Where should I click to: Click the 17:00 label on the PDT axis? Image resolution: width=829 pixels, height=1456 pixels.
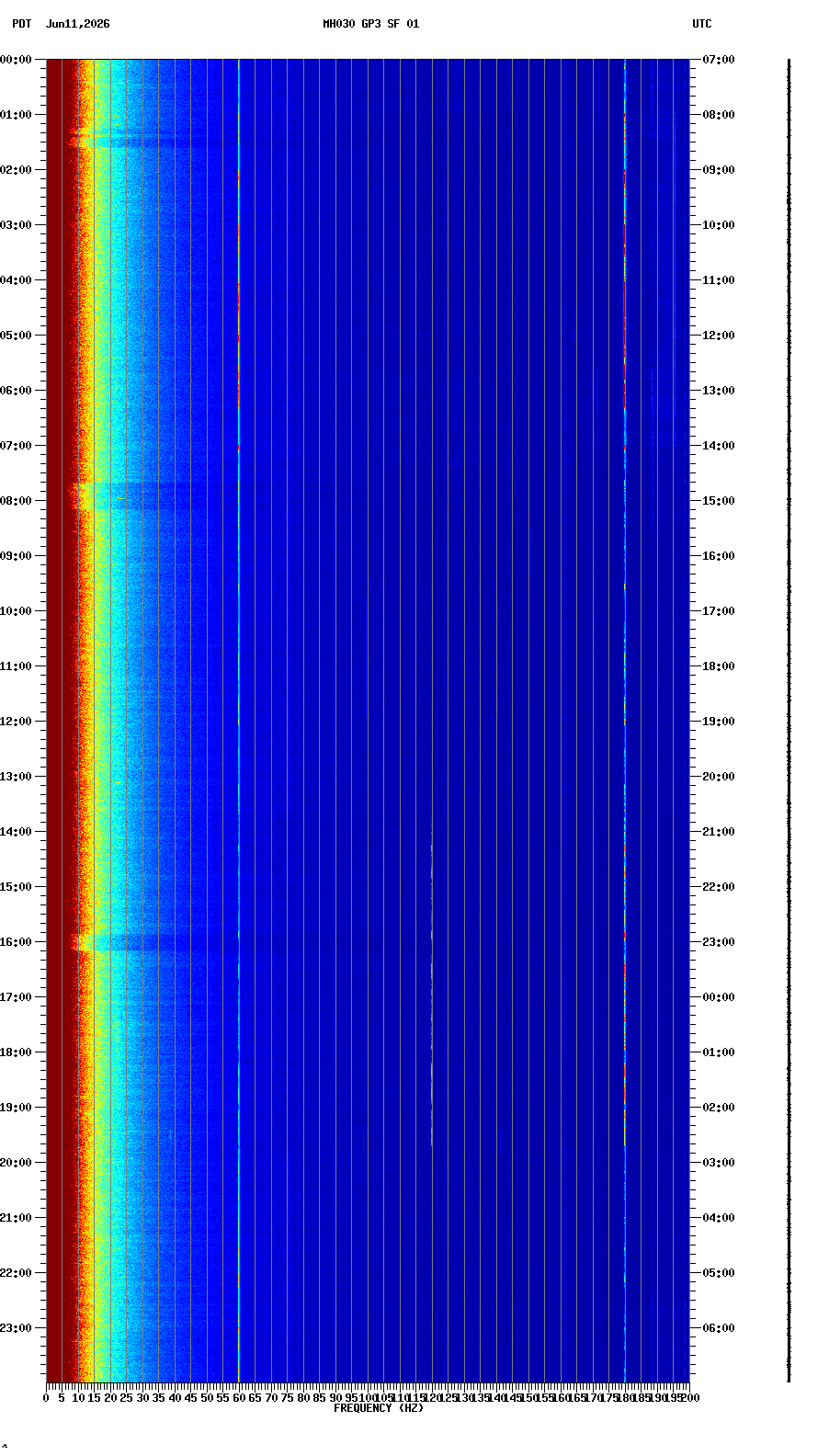coord(16,997)
